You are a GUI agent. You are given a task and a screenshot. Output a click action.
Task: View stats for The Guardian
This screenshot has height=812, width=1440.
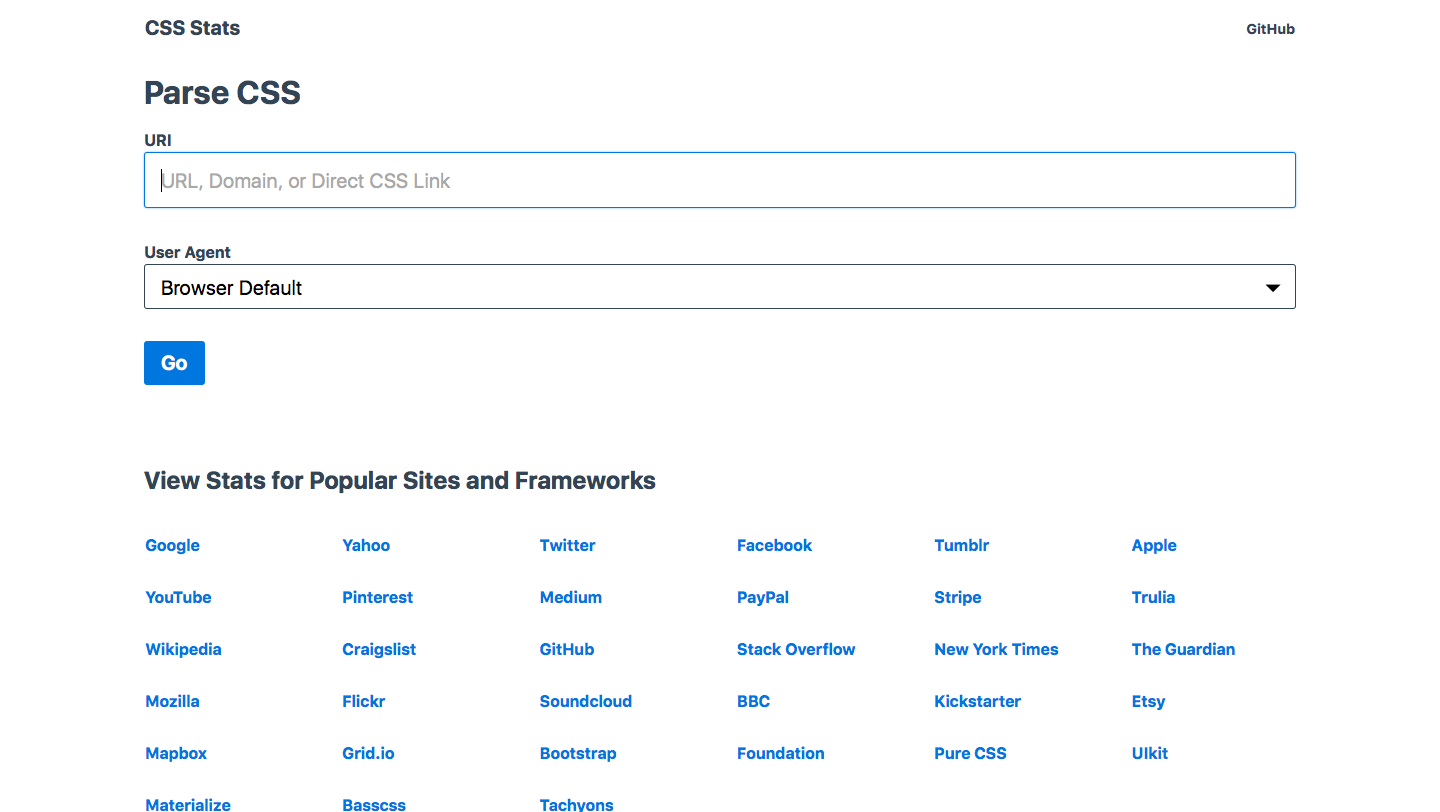pos(1183,649)
